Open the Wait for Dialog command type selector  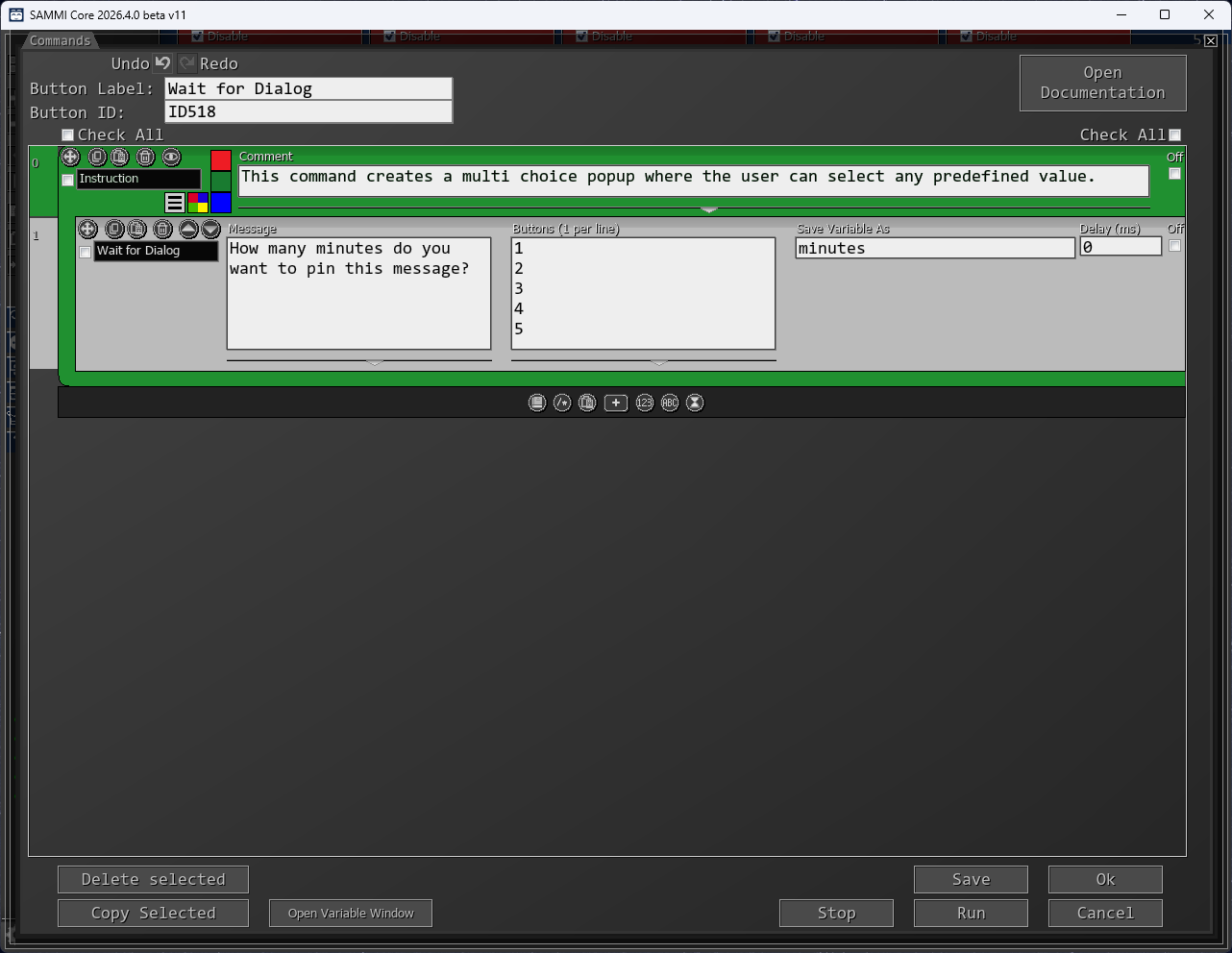pyautogui.click(x=156, y=251)
